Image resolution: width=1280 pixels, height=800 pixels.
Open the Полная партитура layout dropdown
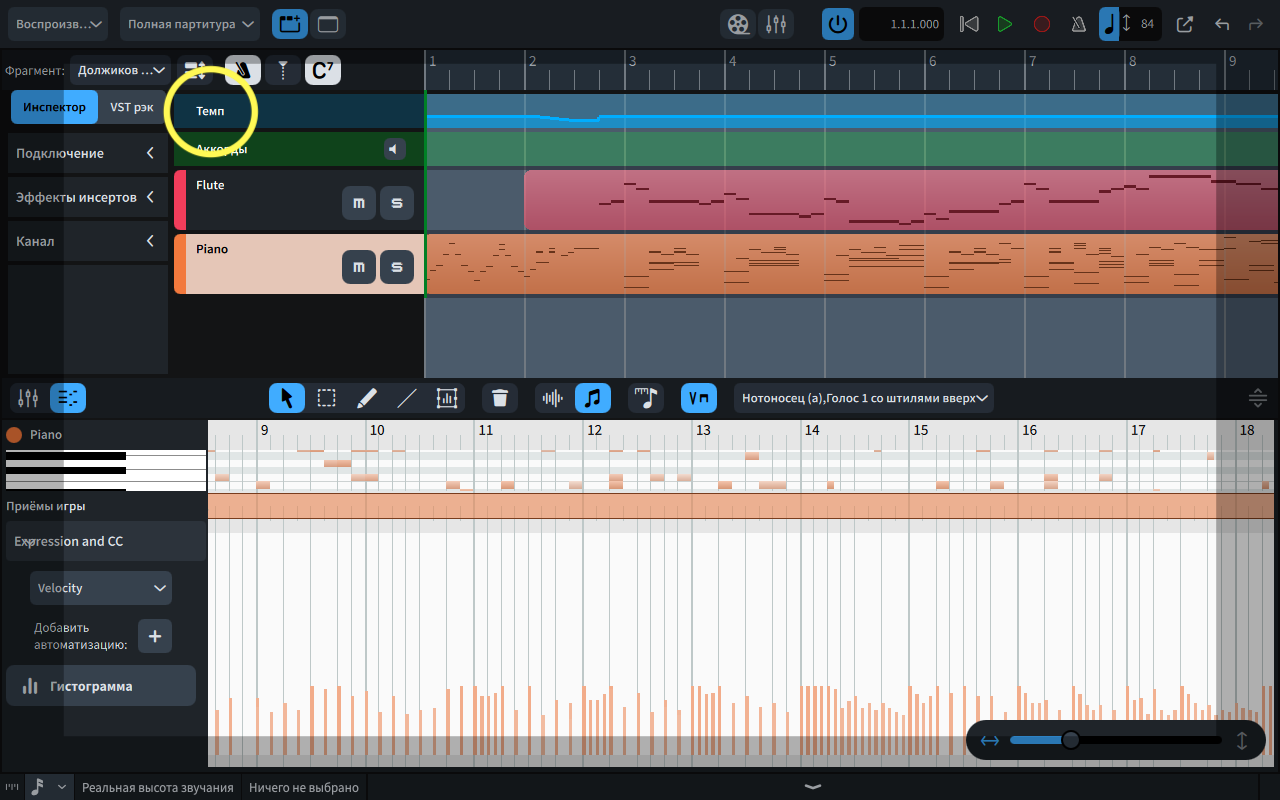190,24
